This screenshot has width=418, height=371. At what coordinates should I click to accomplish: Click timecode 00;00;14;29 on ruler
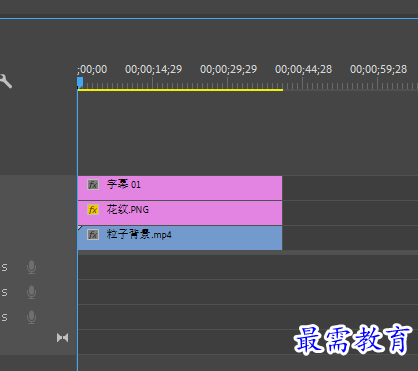point(153,69)
